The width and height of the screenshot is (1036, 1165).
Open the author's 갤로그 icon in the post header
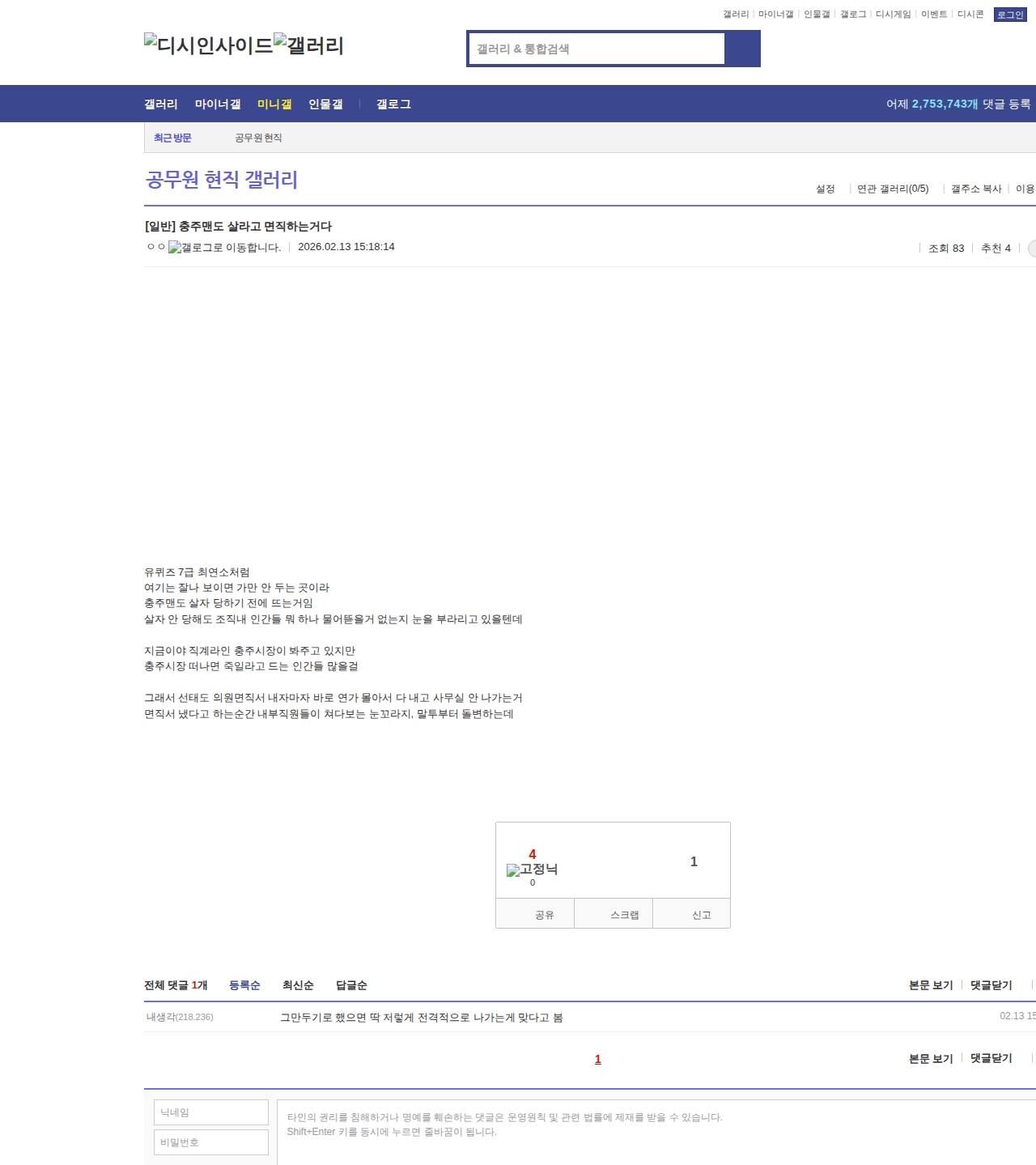[x=225, y=248]
